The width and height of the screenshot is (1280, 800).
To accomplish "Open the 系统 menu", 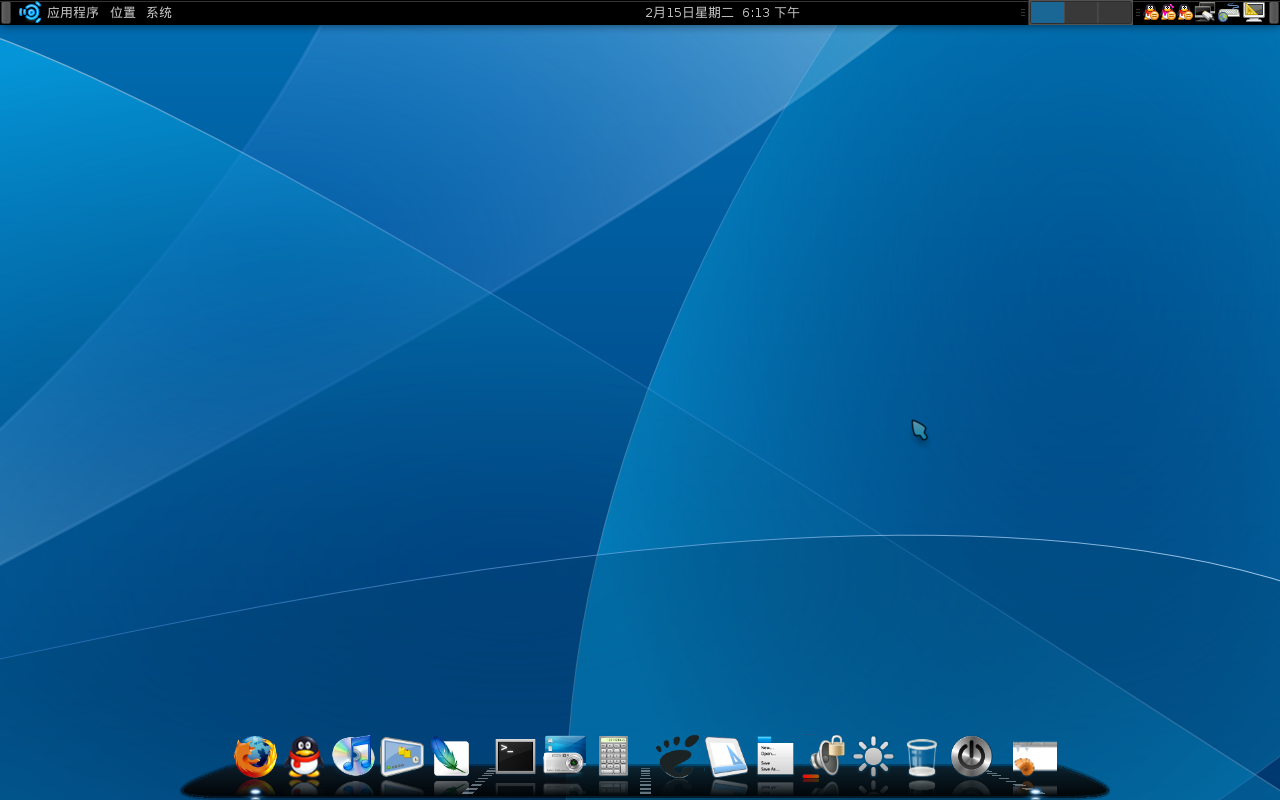I will point(159,13).
